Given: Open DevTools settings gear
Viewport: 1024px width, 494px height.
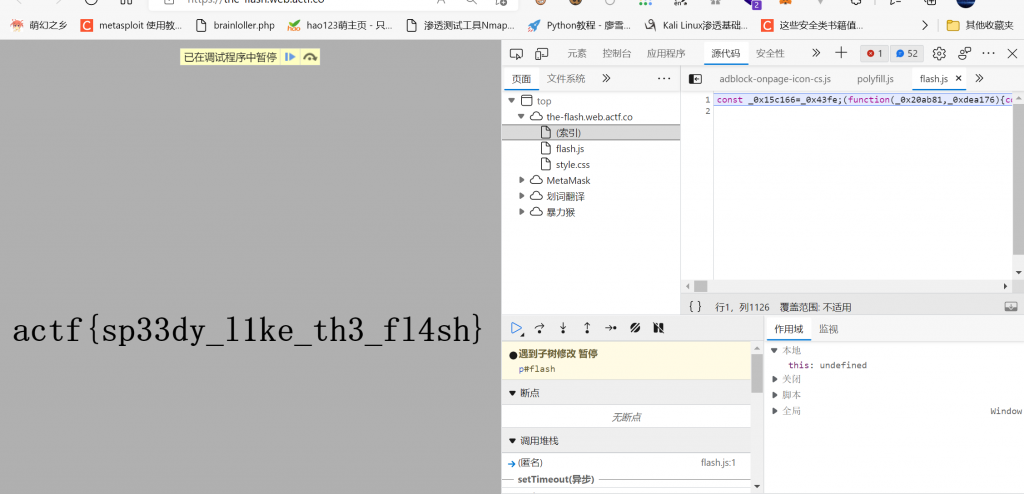Looking at the screenshot, I should click(939, 54).
